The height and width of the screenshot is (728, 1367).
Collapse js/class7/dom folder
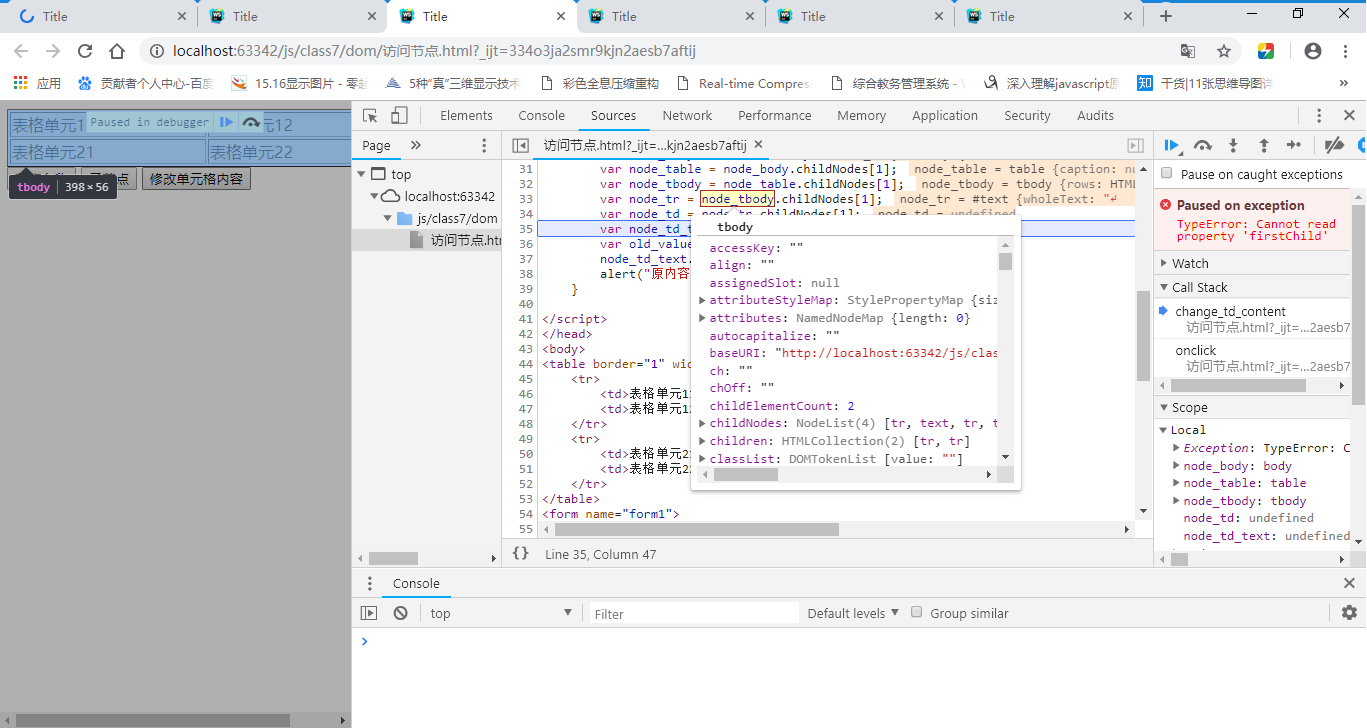(388, 218)
